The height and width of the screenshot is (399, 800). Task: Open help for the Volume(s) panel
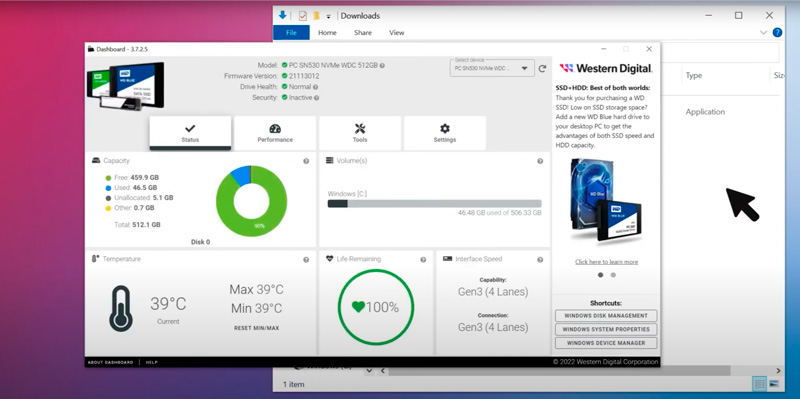tap(540, 161)
